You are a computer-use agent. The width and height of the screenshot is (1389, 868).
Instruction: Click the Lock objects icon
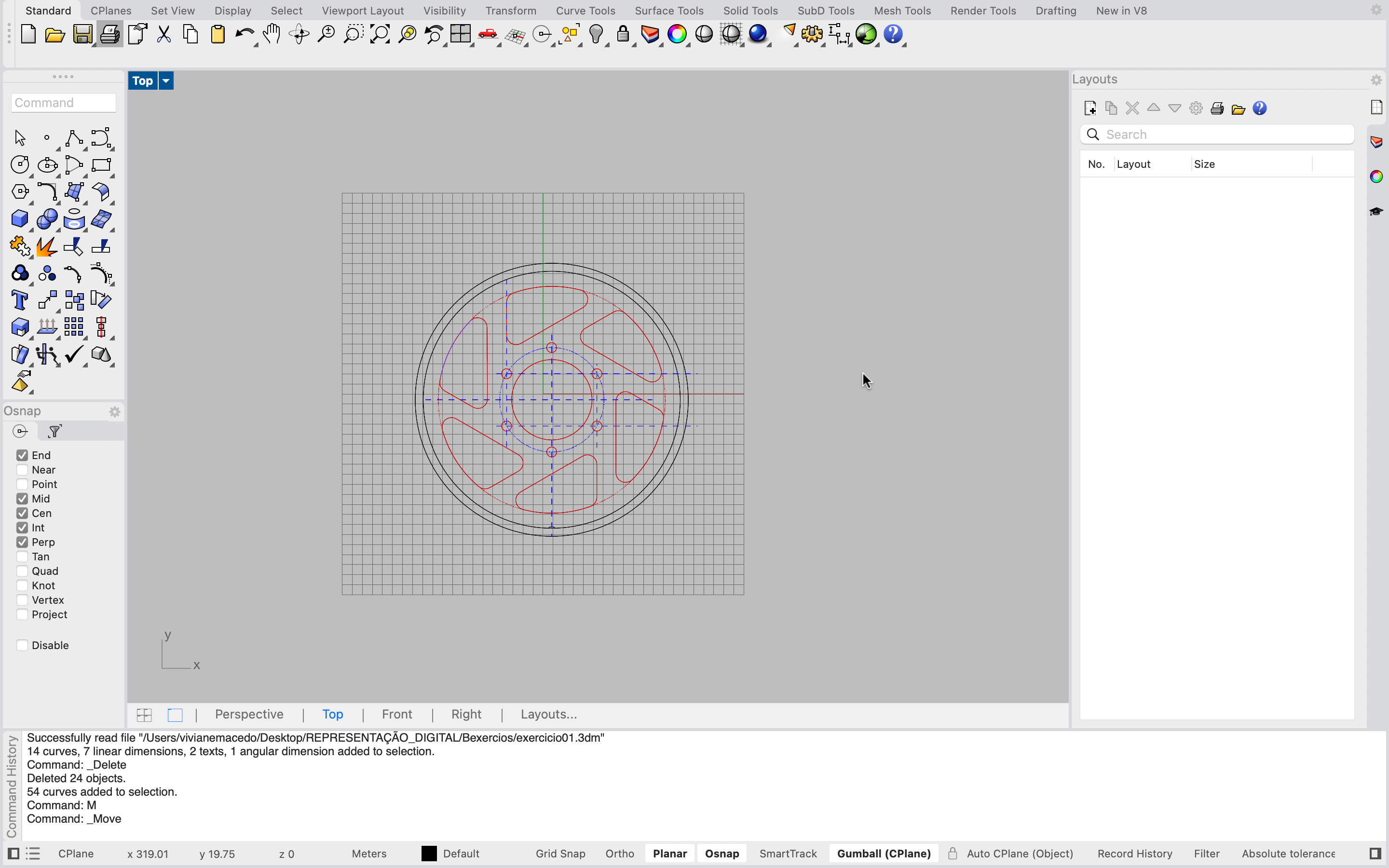[623, 34]
